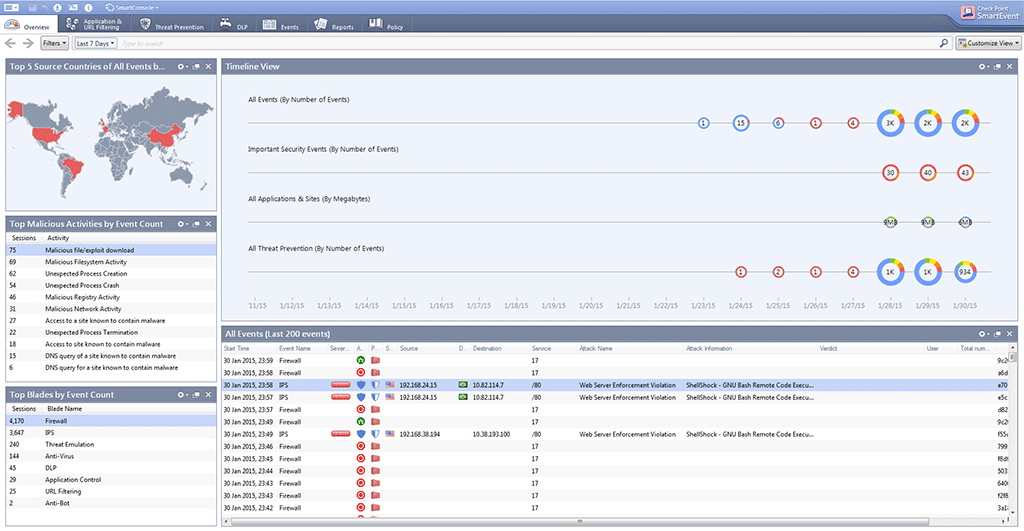Screen dimensions: 1024x531
Task: Click the magnifier search icon
Action: [944, 43]
